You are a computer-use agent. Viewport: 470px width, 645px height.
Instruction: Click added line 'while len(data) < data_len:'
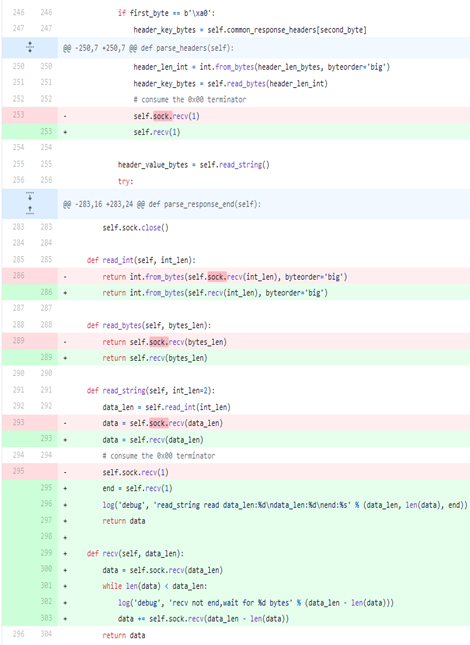click(x=155, y=586)
